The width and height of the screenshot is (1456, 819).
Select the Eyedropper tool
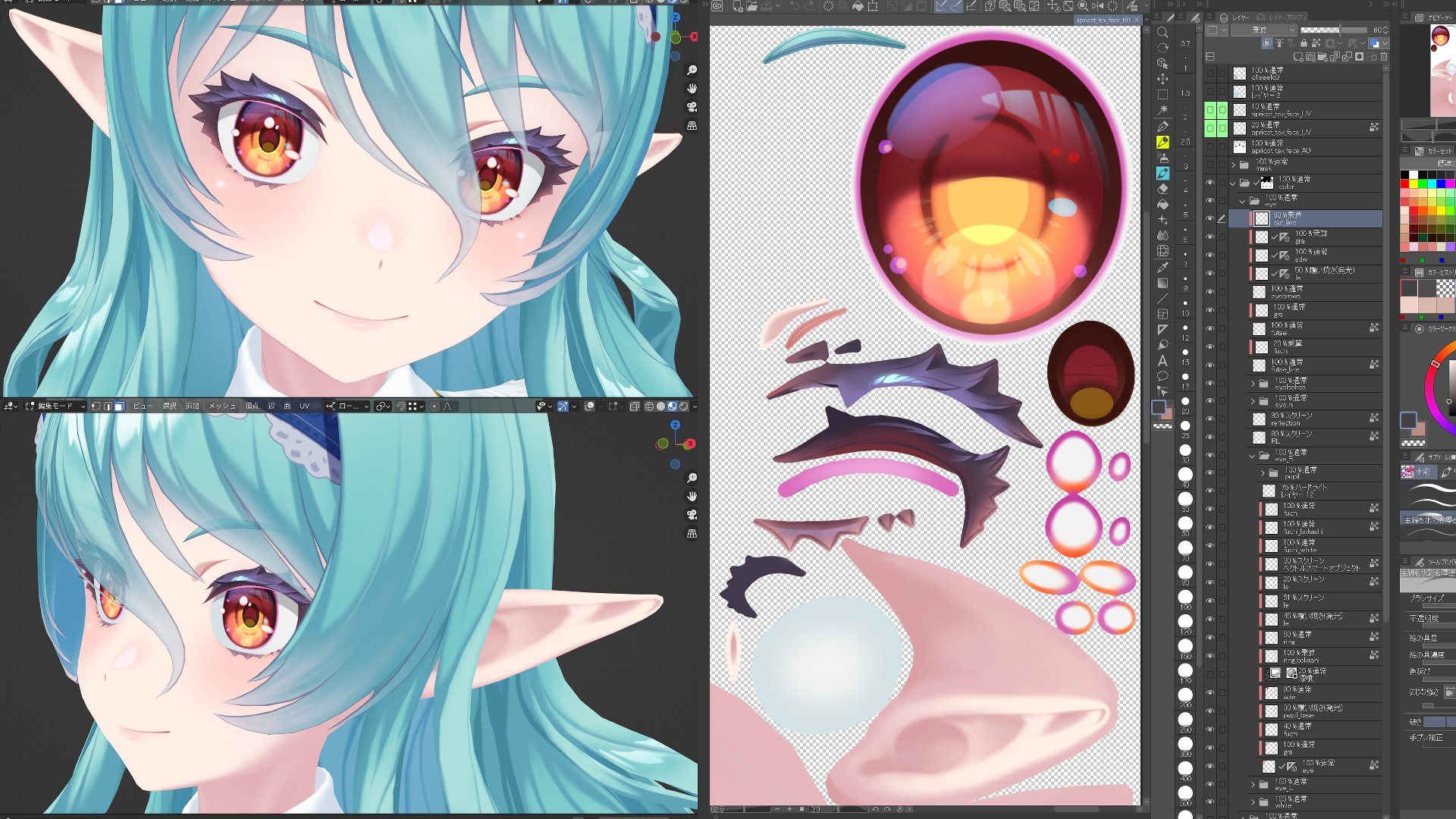click(x=1163, y=267)
